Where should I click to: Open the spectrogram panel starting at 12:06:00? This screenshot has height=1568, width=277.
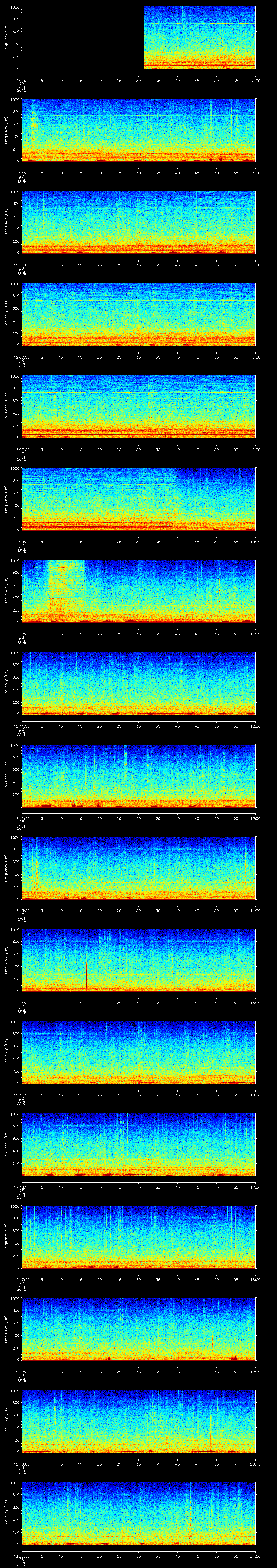(x=139, y=222)
